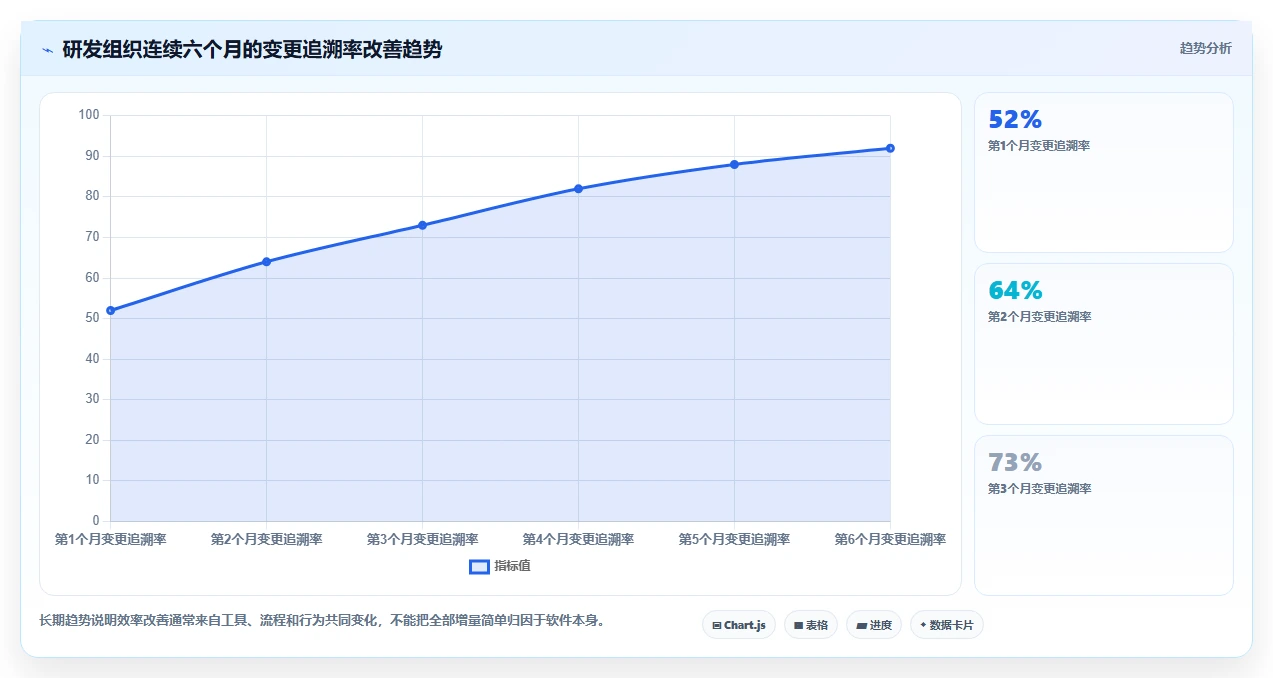Click the y-axis value 0
This screenshot has width=1273, height=678.
tap(96, 521)
